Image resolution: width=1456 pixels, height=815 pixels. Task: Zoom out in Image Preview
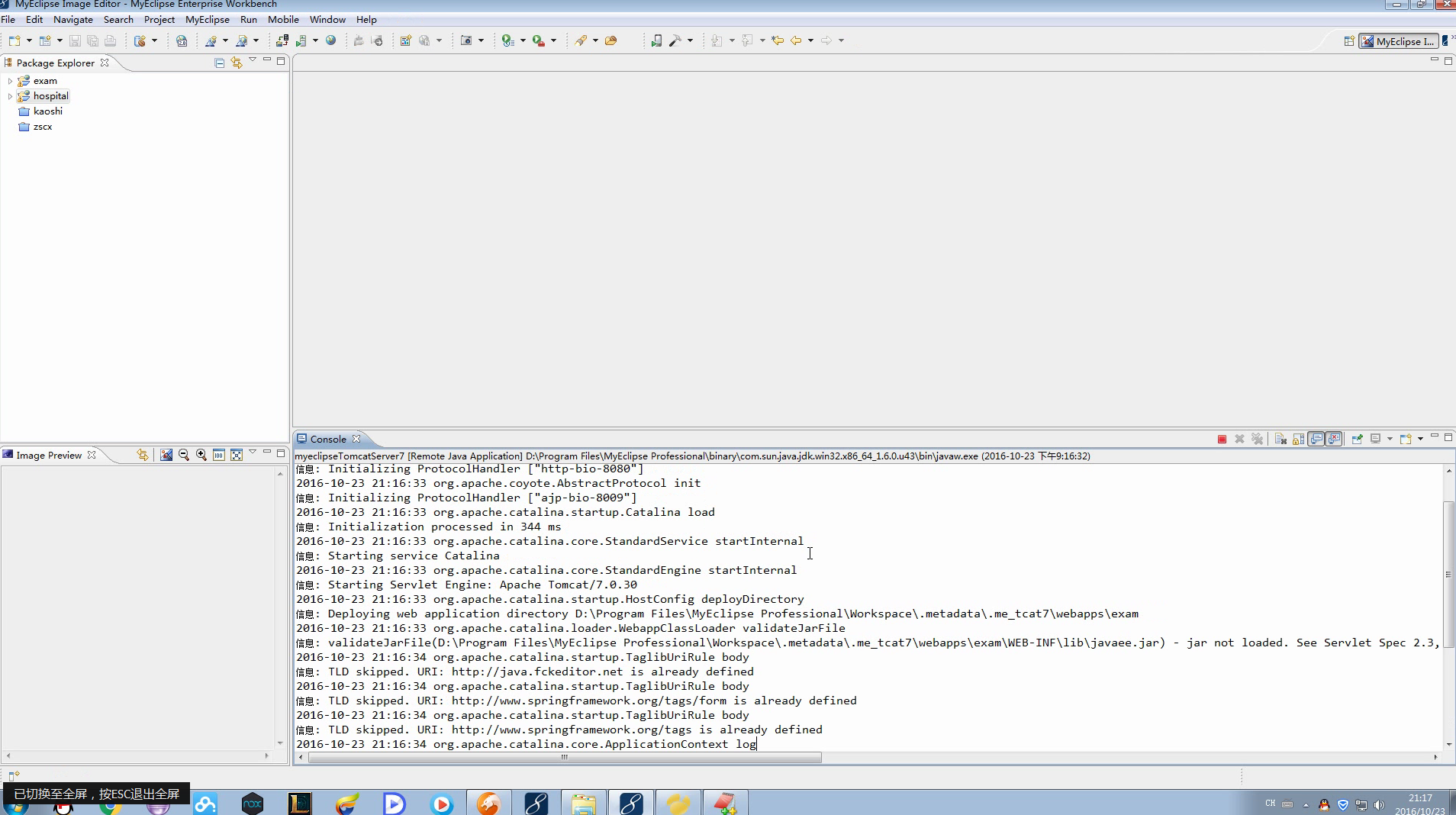coord(184,455)
